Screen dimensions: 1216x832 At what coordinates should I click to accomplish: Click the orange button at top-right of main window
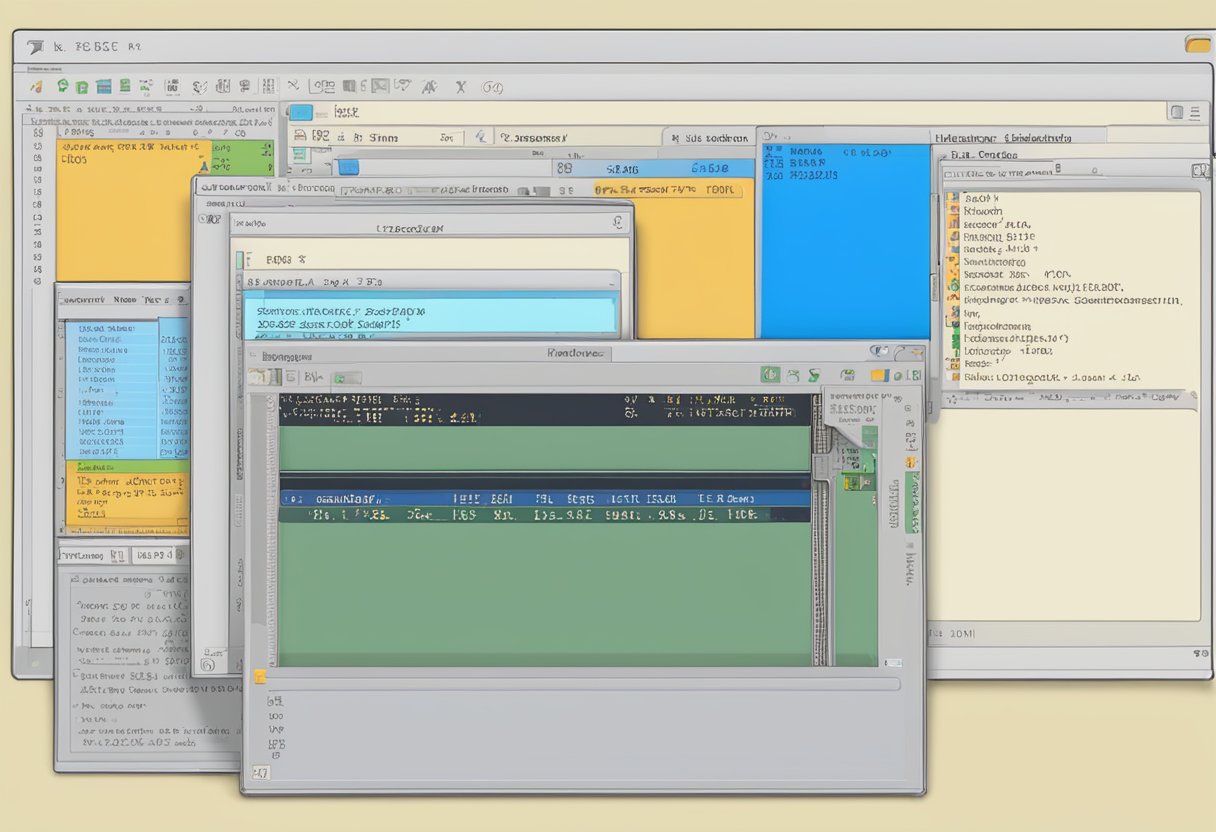[x=1197, y=45]
